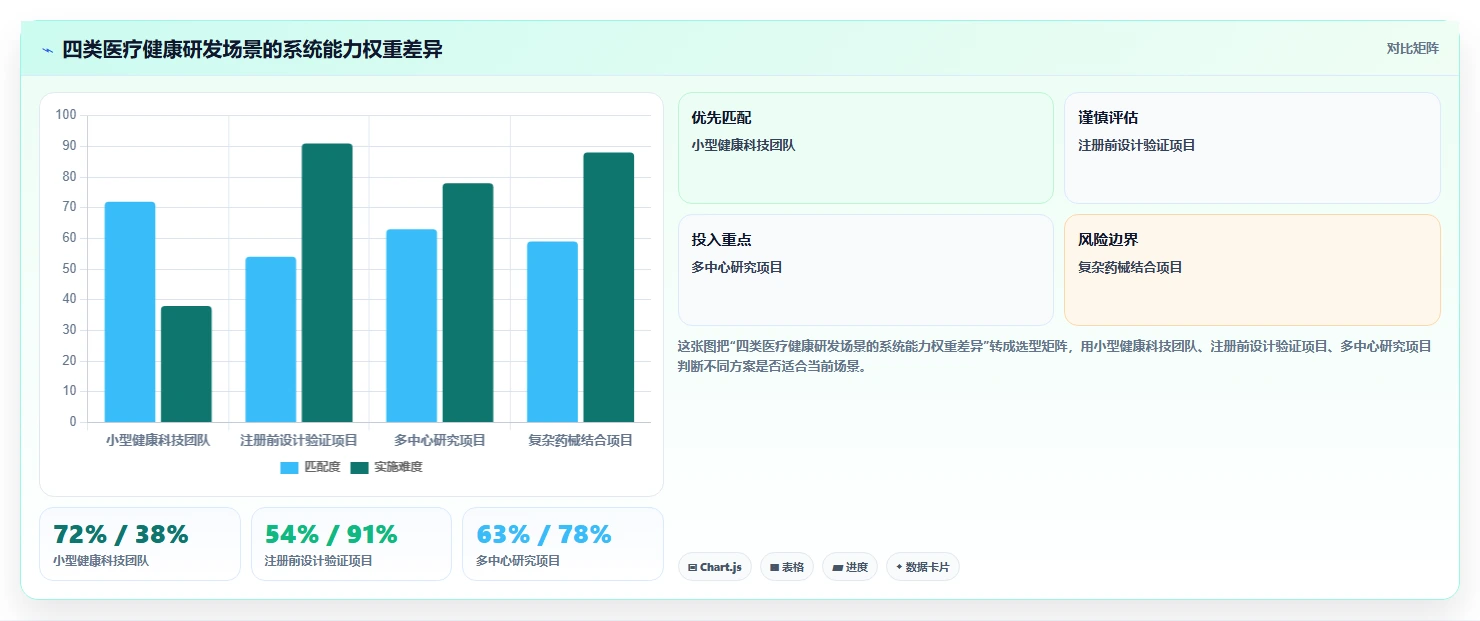The width and height of the screenshot is (1480, 621).
Task: Click 小型健康科技团队 text in 优先匹配 card
Action: [x=743, y=145]
